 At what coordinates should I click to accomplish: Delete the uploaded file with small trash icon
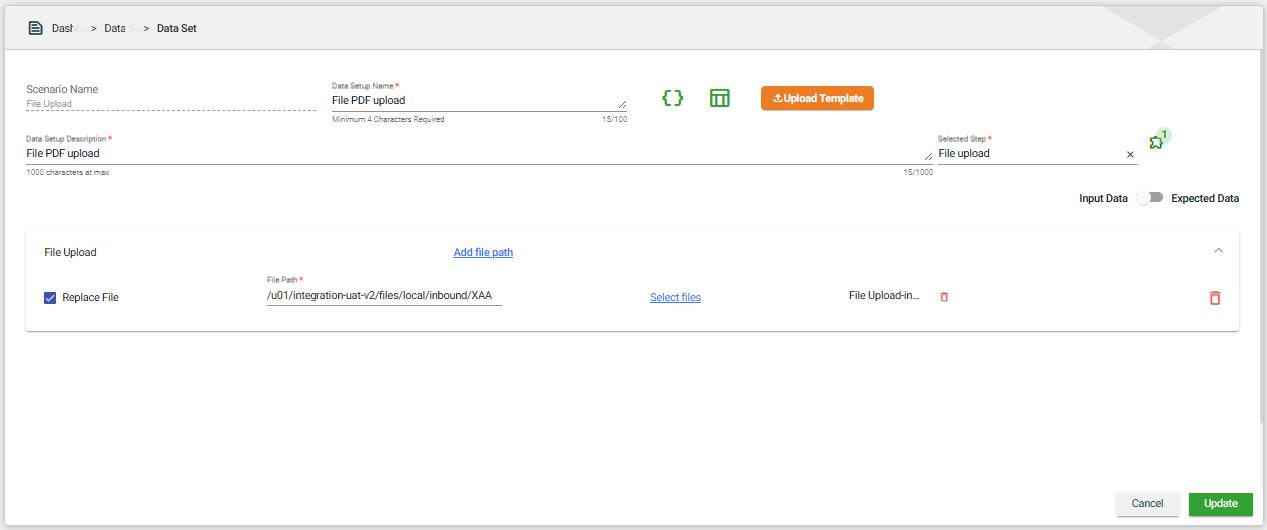[944, 297]
